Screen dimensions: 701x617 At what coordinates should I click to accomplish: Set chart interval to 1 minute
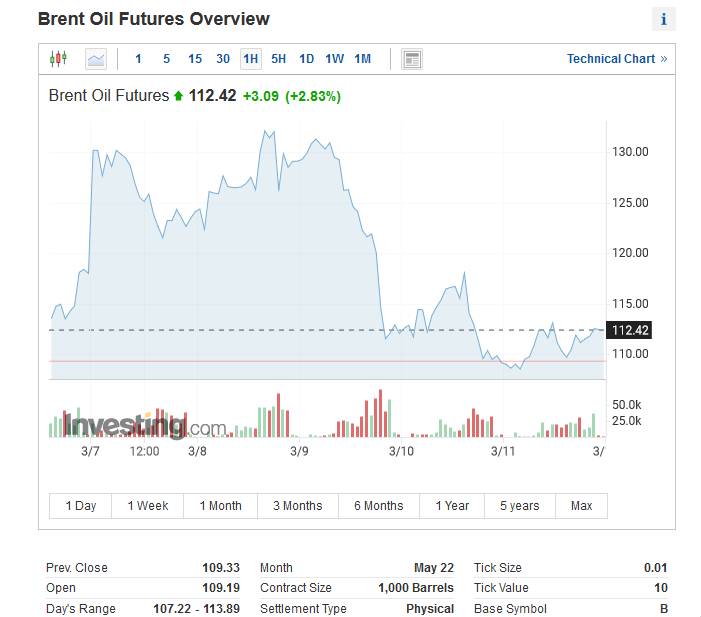tap(138, 59)
